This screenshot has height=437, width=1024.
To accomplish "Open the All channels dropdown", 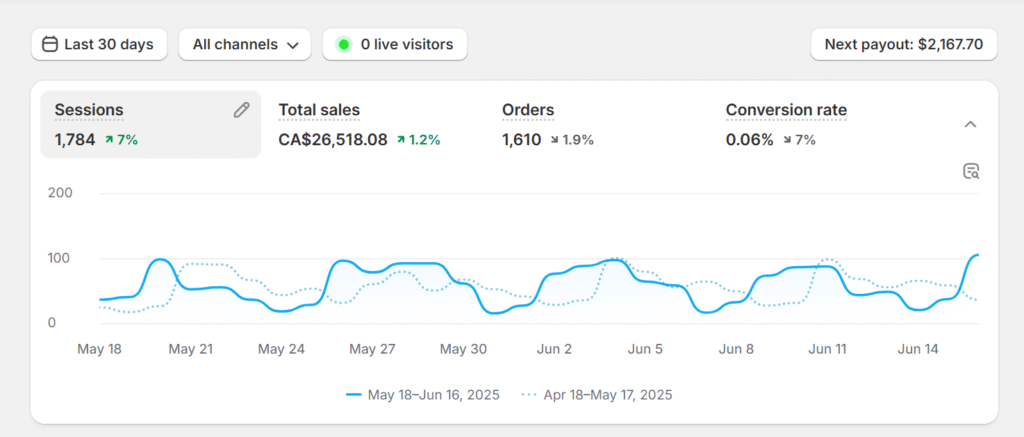I will 245,44.
